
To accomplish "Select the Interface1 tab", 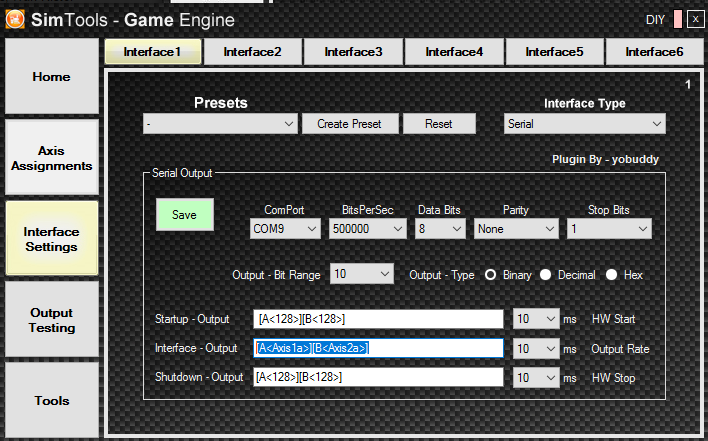I will tap(153, 51).
